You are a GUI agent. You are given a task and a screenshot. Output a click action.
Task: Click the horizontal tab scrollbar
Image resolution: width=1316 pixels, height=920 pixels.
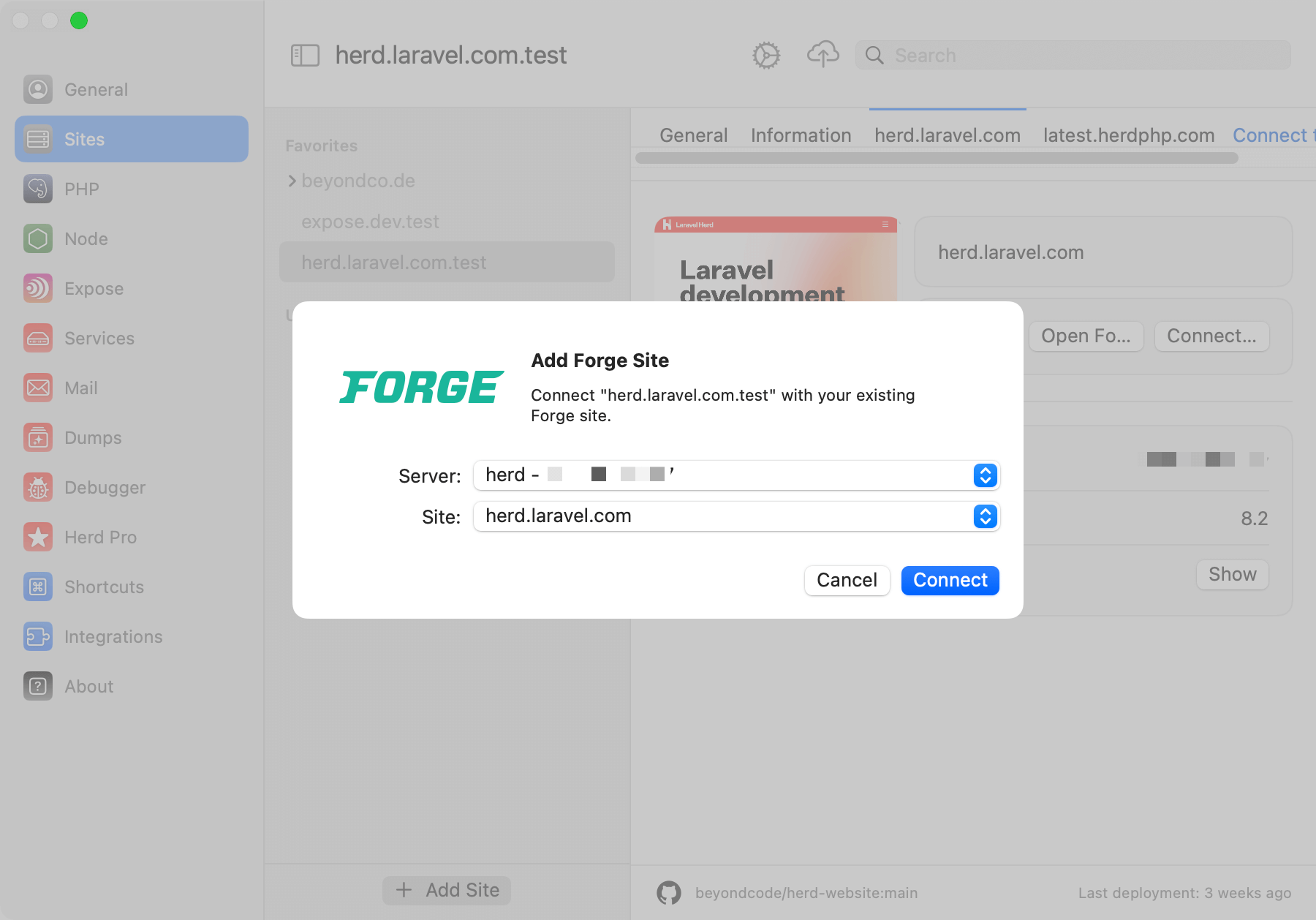click(x=937, y=158)
